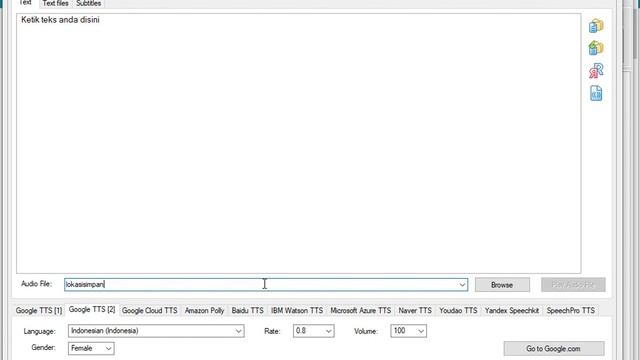Switch to the Amazon Polly tab
This screenshot has height=360, width=640.
pyautogui.click(x=204, y=311)
